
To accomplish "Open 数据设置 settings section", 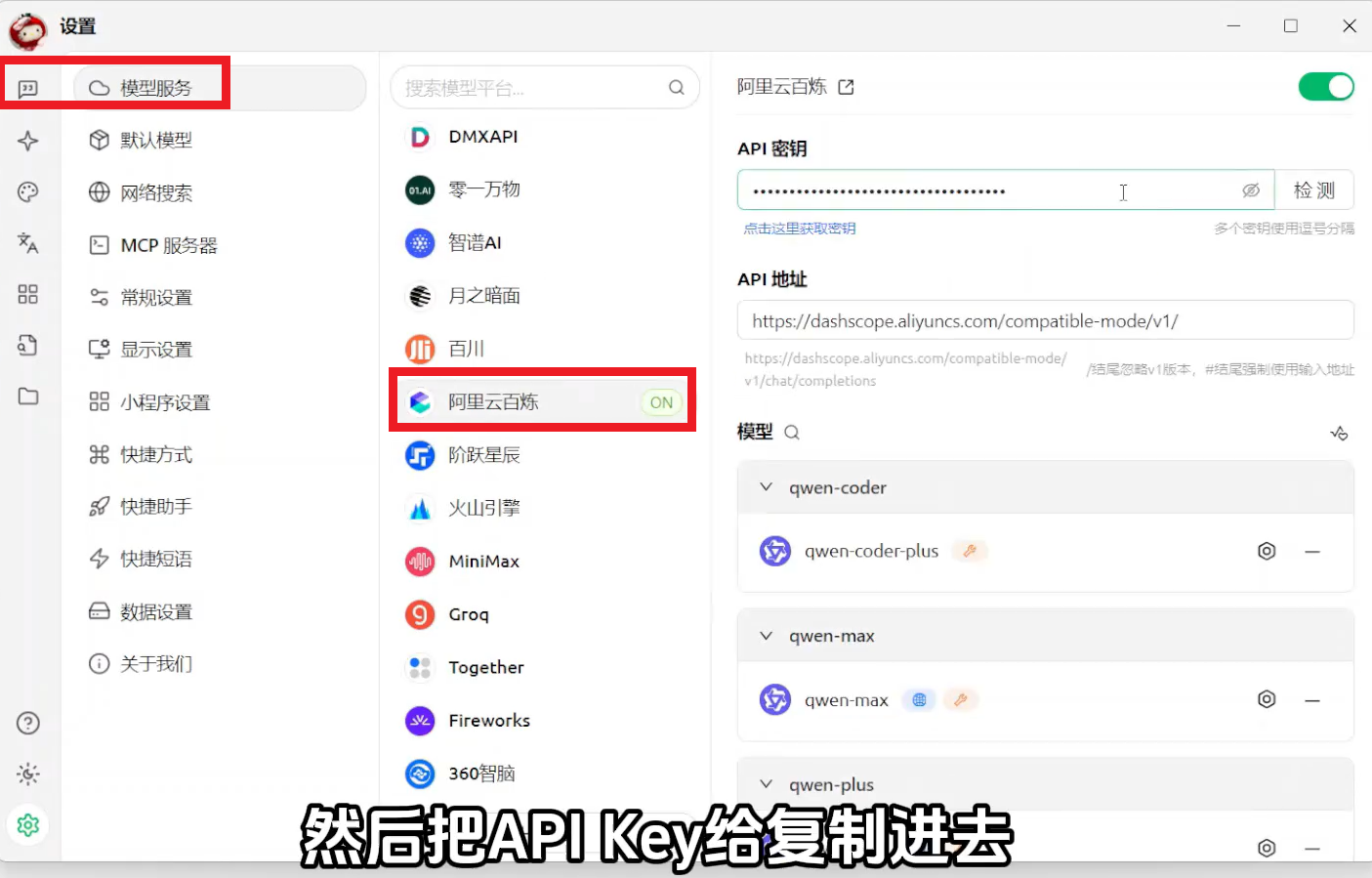I will coord(220,611).
